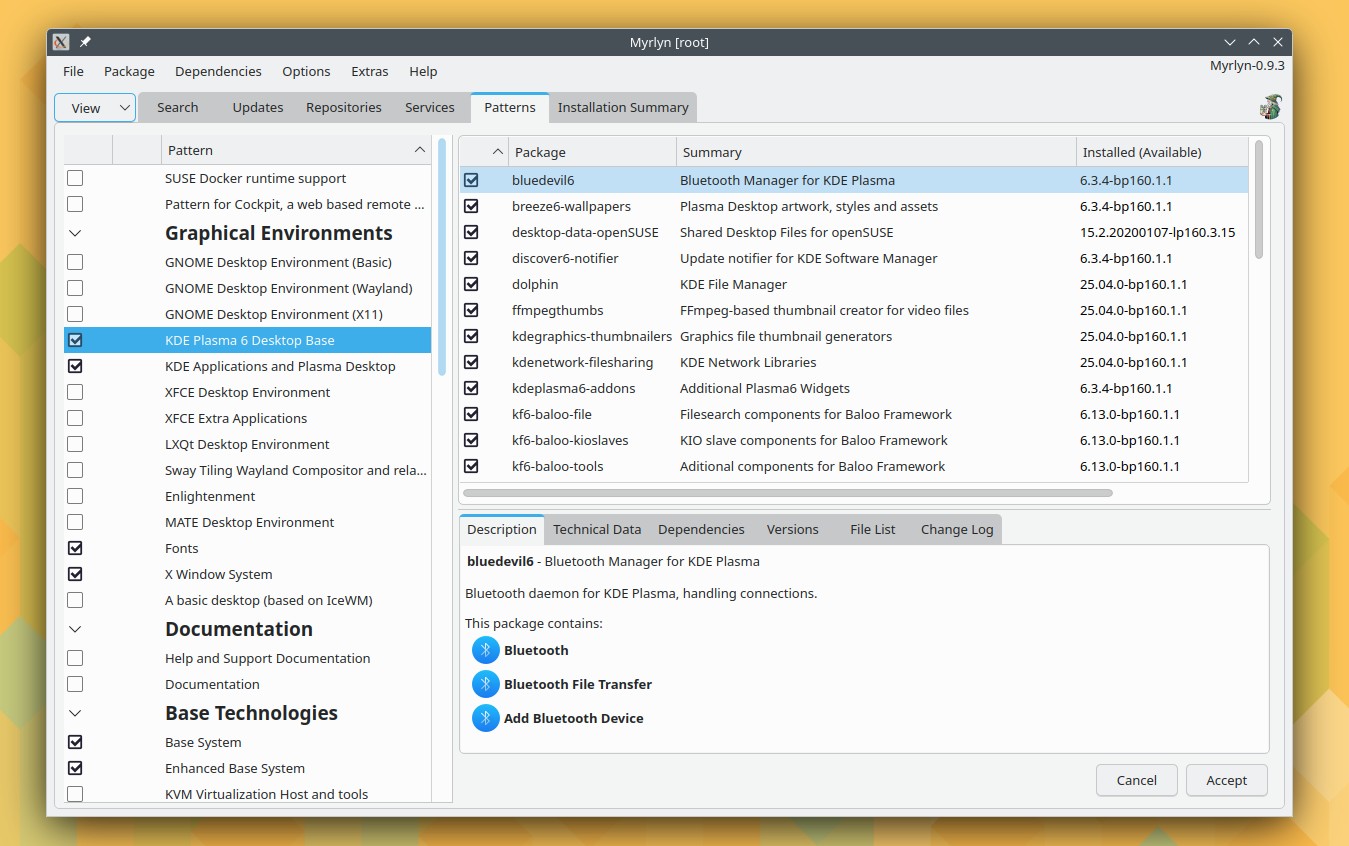Uncheck the dolphin package checkbox
Viewport: 1349px width, 846px height.
point(471,284)
